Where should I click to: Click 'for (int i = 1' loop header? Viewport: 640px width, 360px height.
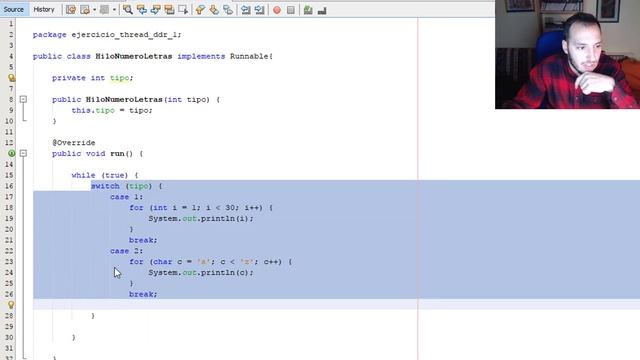201,208
